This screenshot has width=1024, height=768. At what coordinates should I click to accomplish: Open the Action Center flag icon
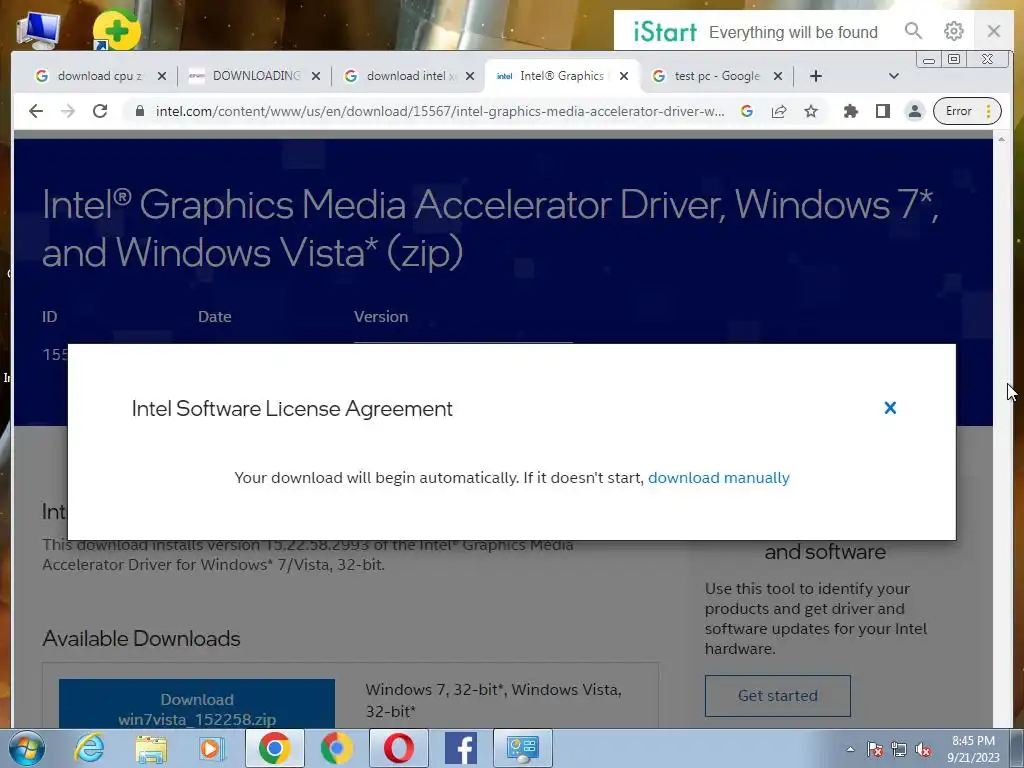pyautogui.click(x=874, y=750)
